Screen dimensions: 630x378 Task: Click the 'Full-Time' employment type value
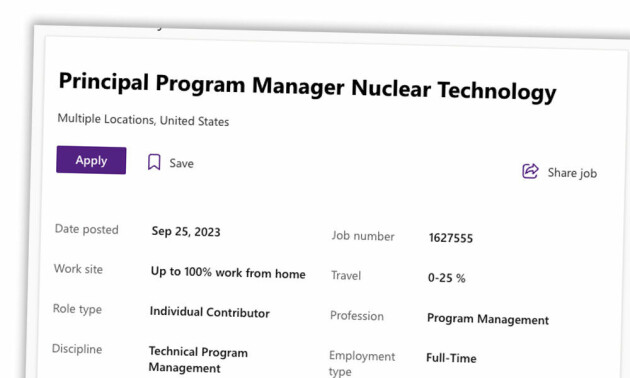(451, 358)
